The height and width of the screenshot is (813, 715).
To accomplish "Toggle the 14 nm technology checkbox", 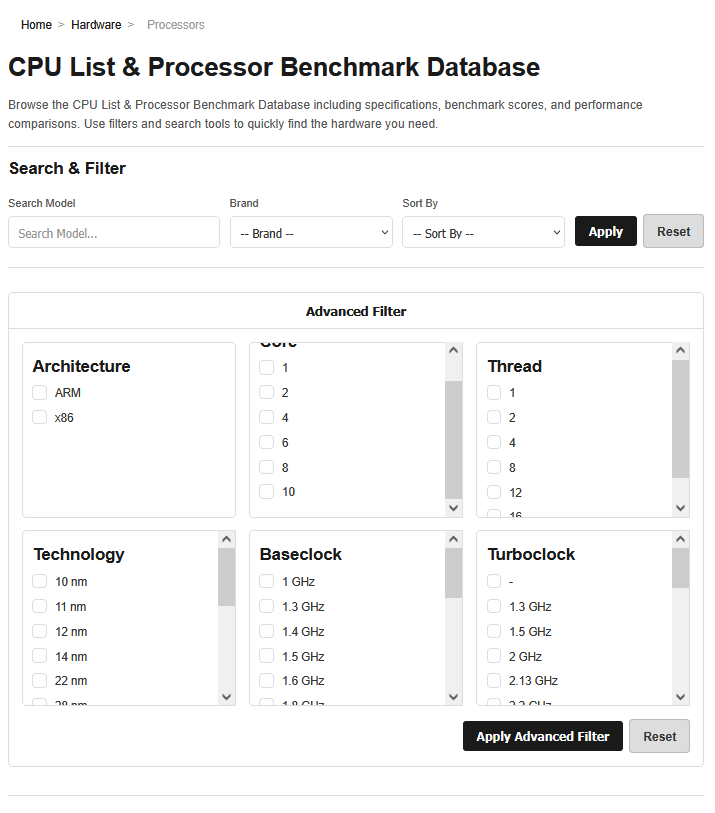I will (40, 656).
